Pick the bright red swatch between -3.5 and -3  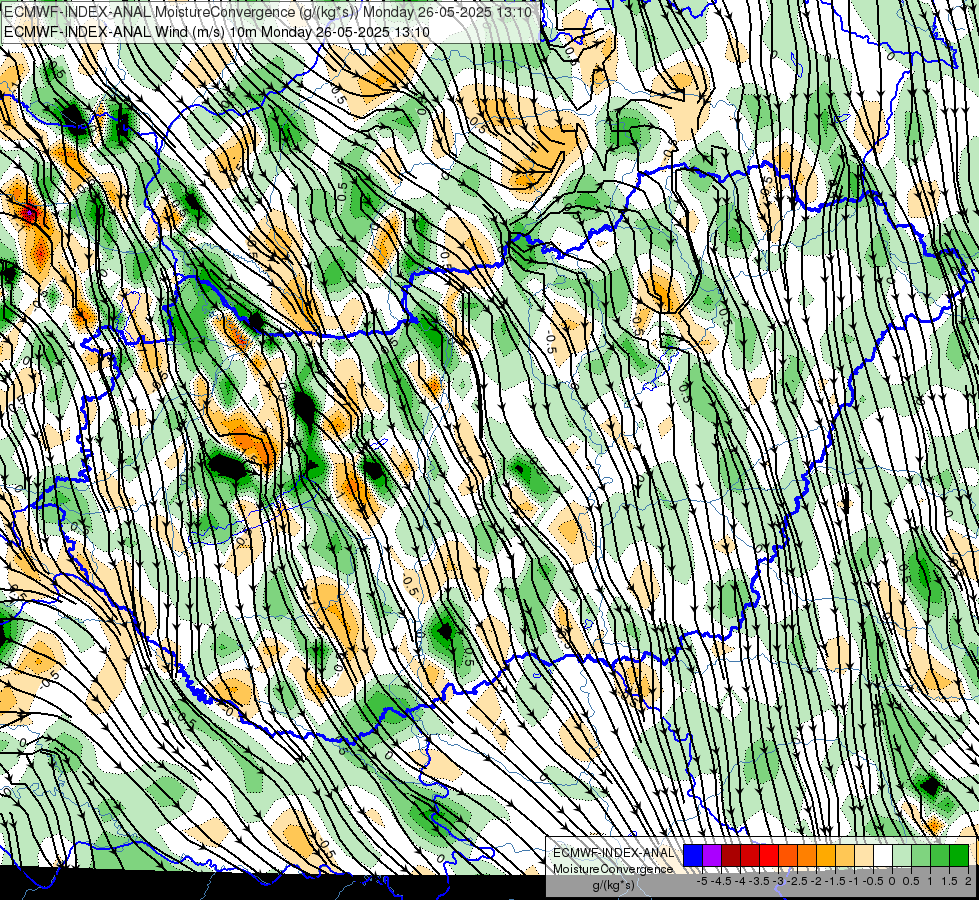tap(769, 855)
